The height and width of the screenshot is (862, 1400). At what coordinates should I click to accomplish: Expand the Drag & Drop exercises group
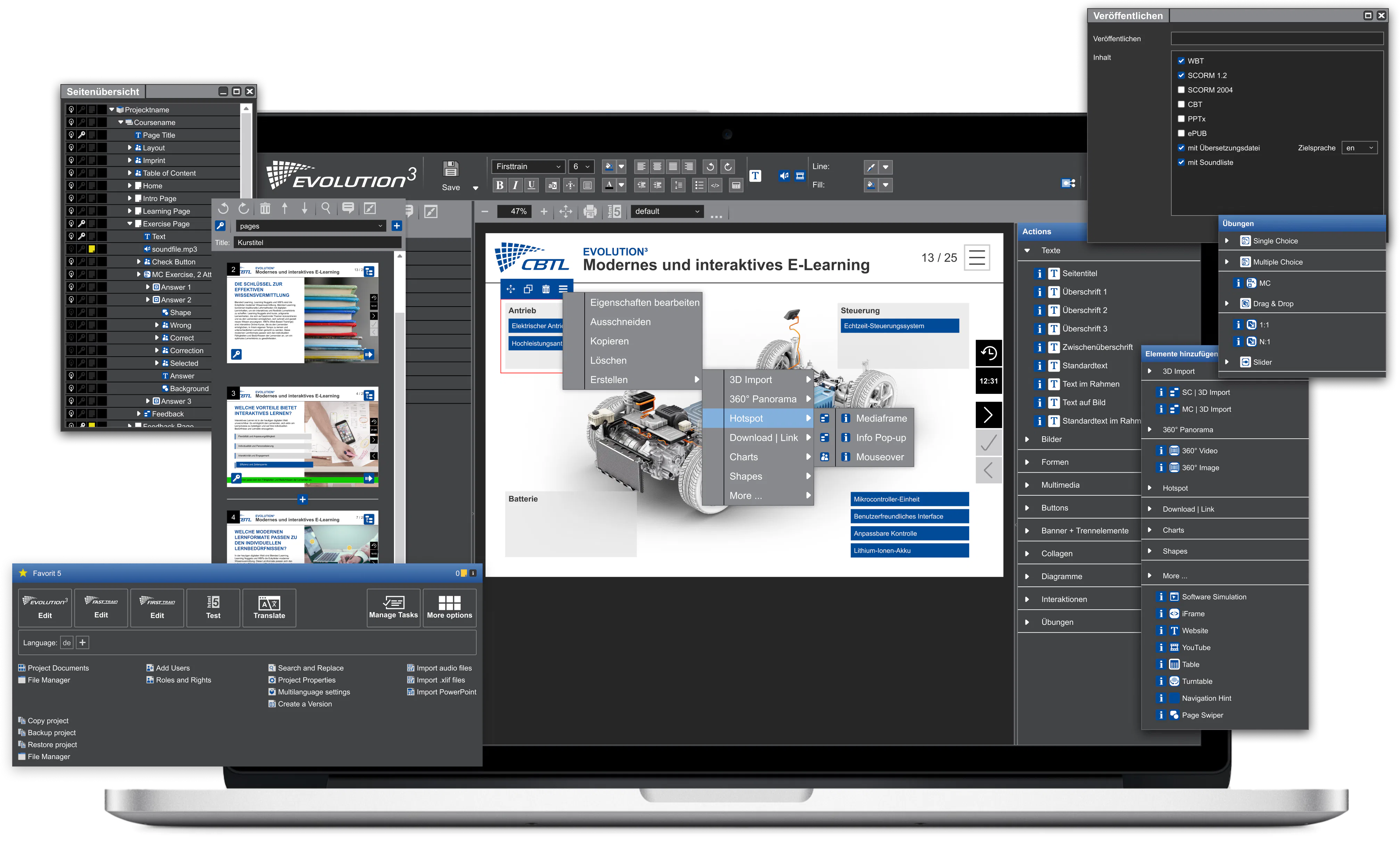1227,304
